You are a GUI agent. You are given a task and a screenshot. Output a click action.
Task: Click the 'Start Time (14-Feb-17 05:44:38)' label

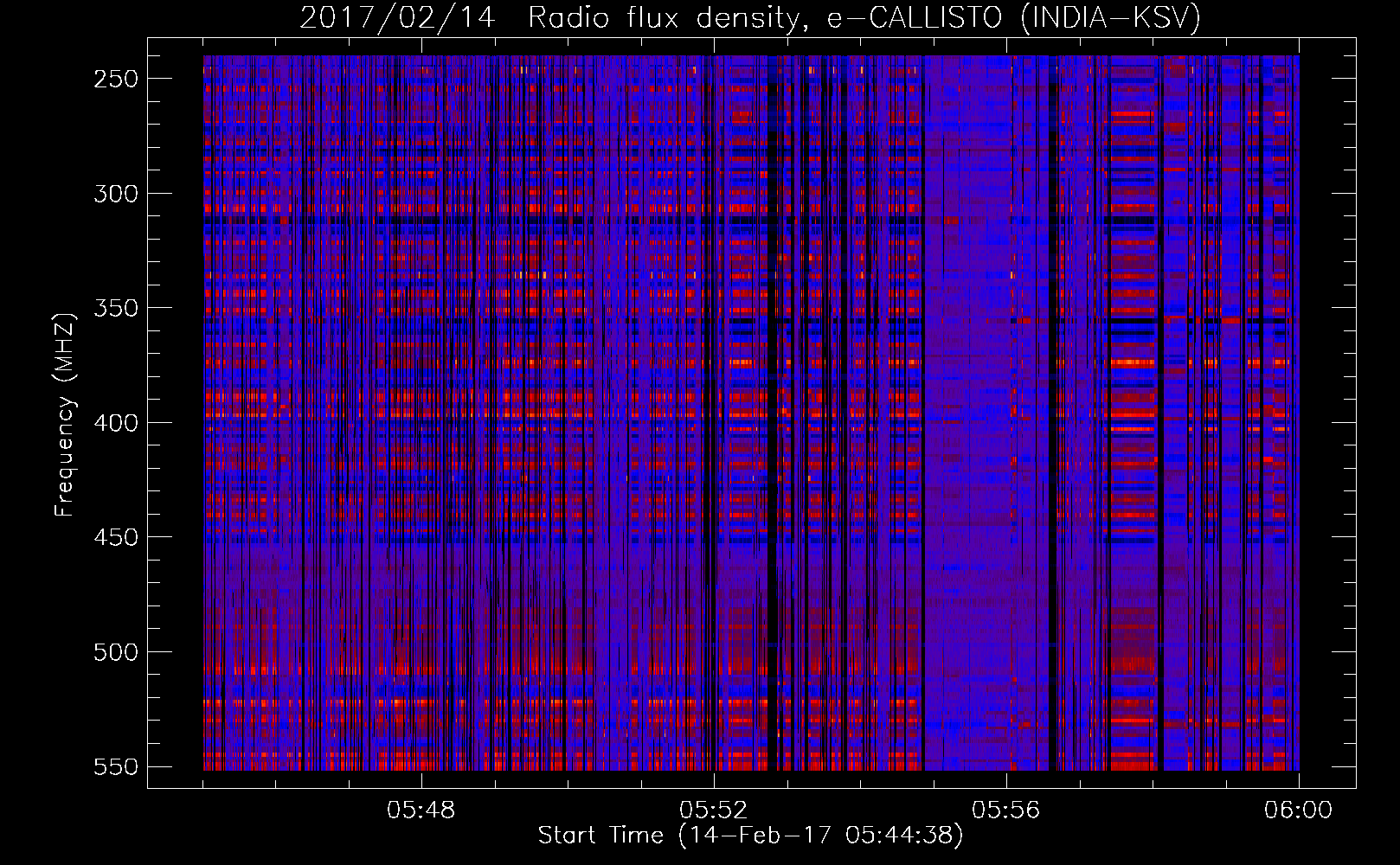click(750, 836)
